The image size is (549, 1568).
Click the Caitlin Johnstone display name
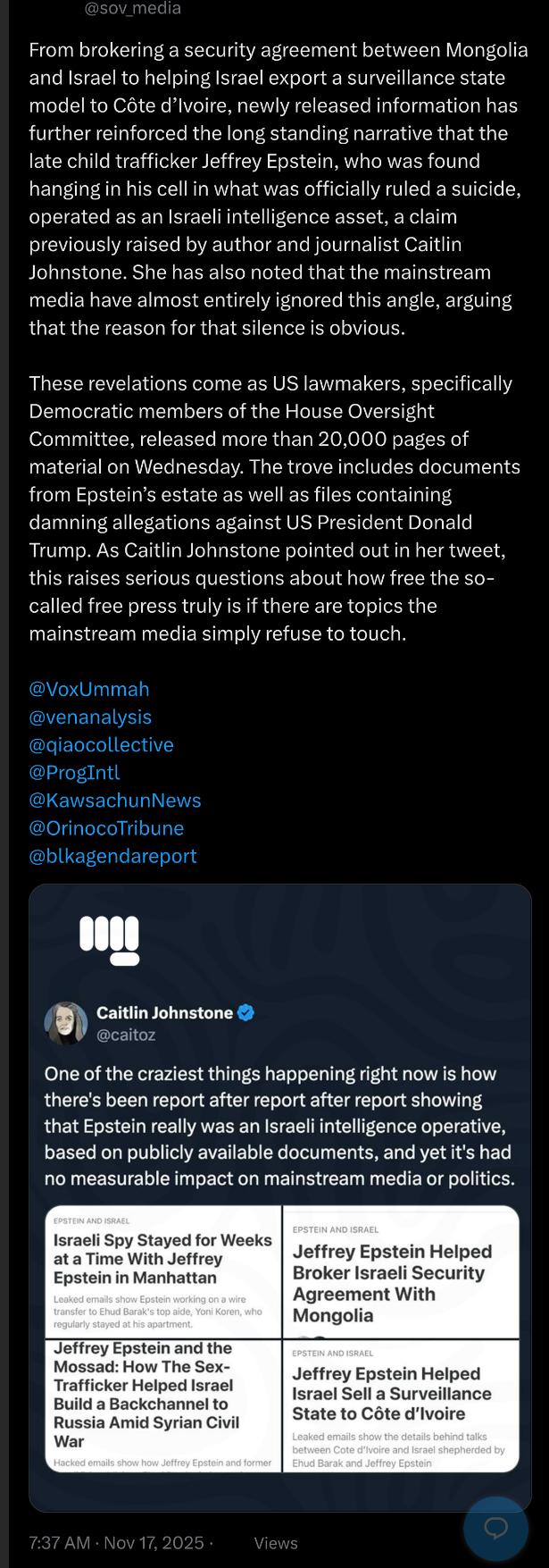(x=164, y=1013)
